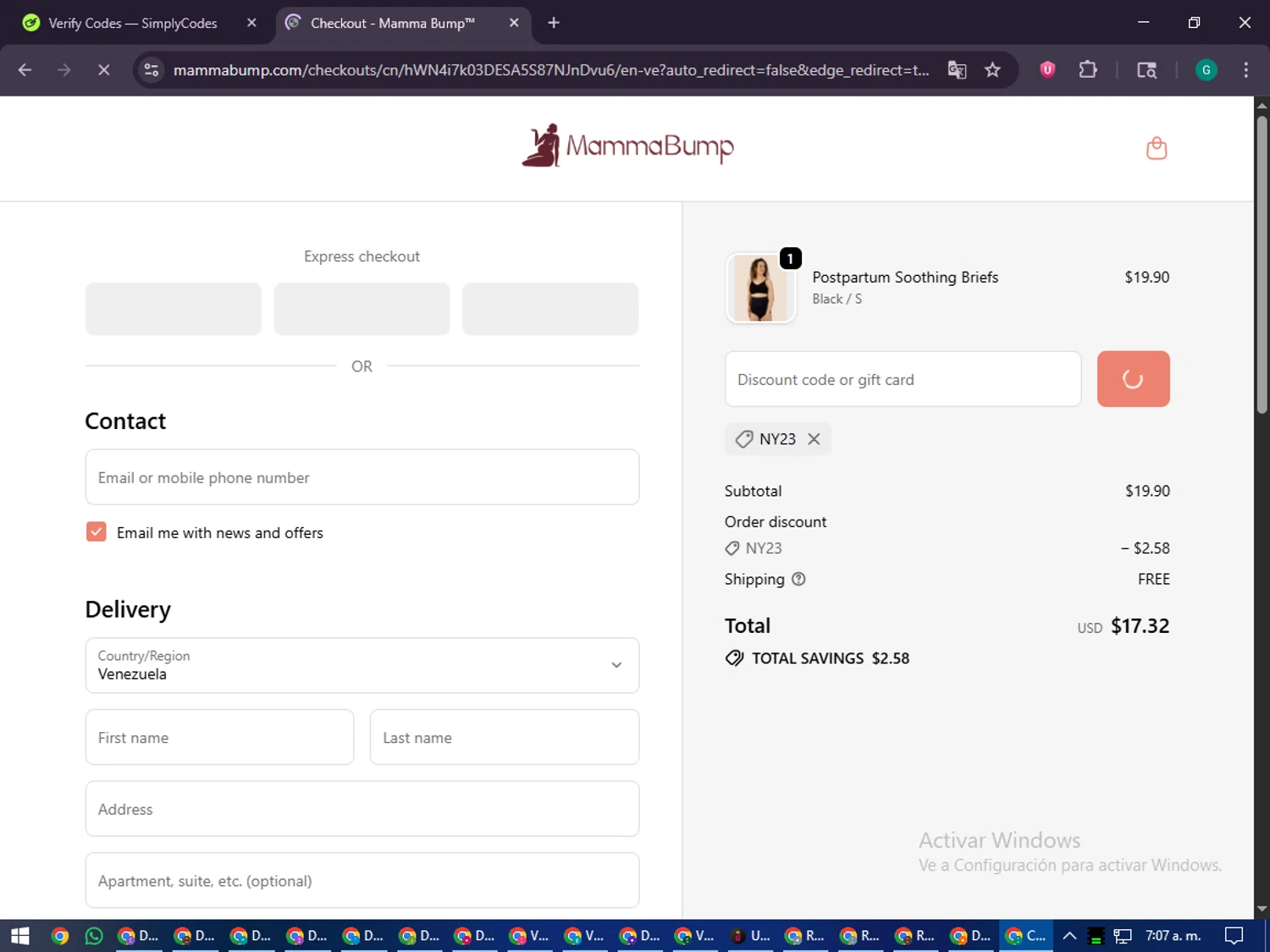The height and width of the screenshot is (952, 1270).
Task: Close the Checkout Mamma Bump tab
Action: point(514,23)
